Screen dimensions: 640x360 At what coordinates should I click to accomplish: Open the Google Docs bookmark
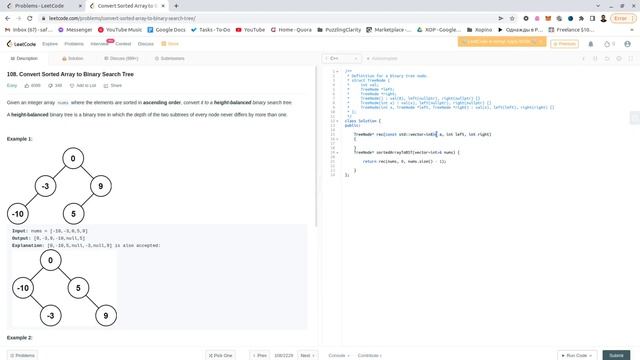167,30
